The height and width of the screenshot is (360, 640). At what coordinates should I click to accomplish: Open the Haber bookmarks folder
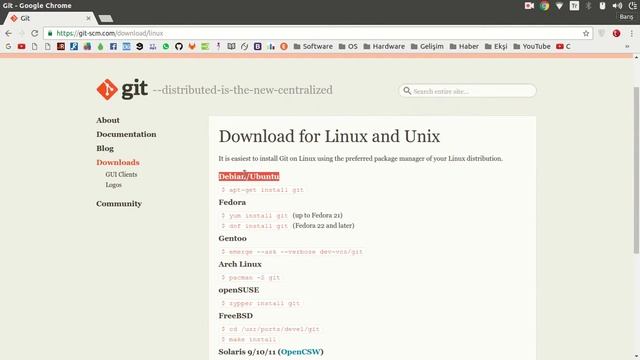point(464,47)
